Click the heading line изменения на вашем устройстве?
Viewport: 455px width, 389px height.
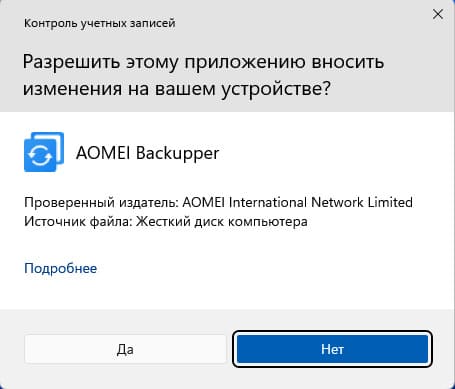pos(177,89)
